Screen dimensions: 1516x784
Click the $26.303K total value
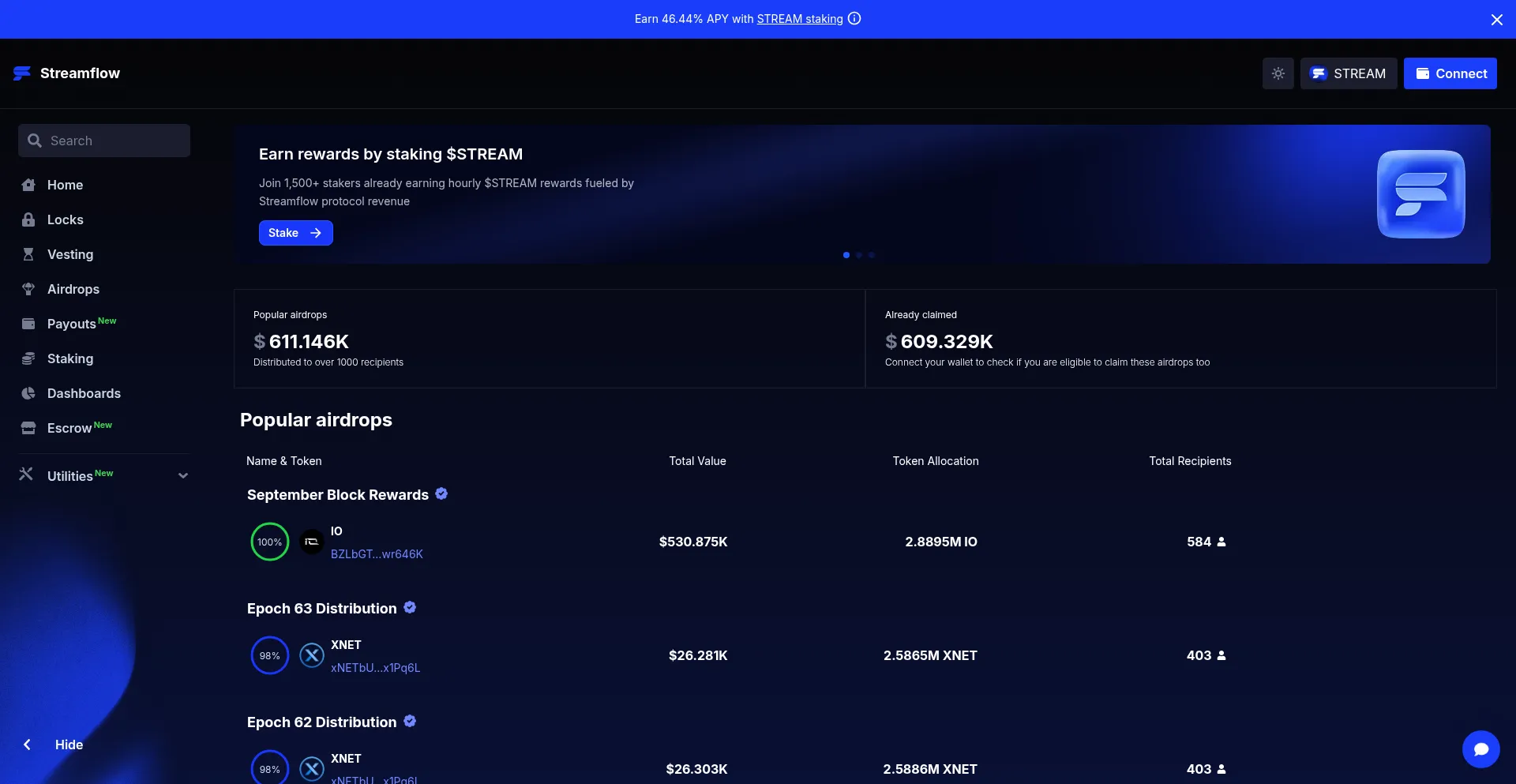coord(696,769)
